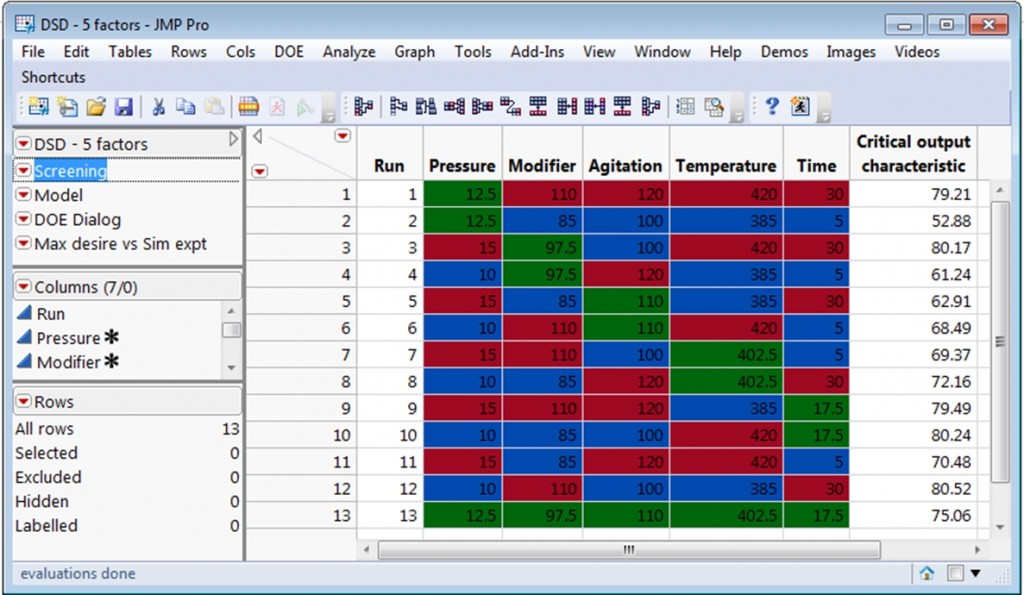This screenshot has height=595, width=1024.
Task: Click the blue triangle icon beside Modifier column
Action: coord(24,361)
